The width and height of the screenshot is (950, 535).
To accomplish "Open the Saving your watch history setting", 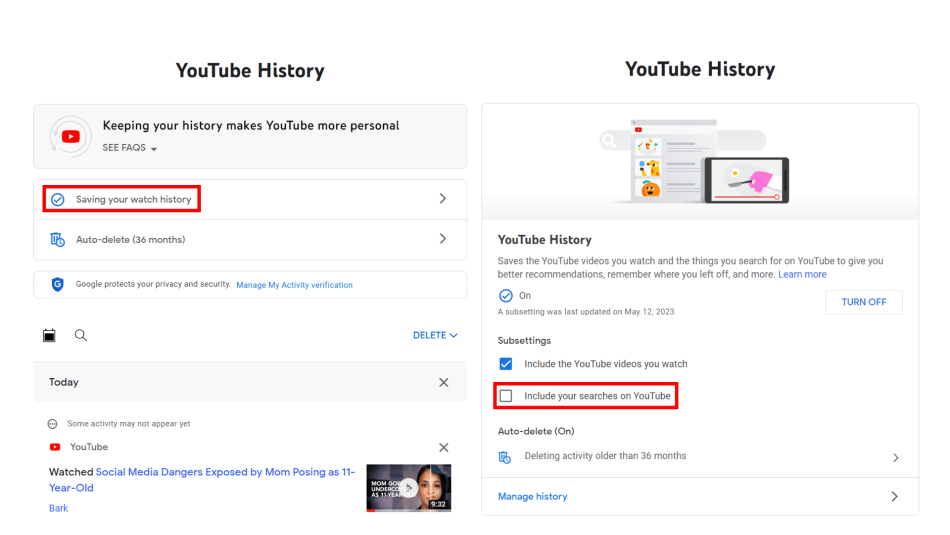I will (x=250, y=199).
